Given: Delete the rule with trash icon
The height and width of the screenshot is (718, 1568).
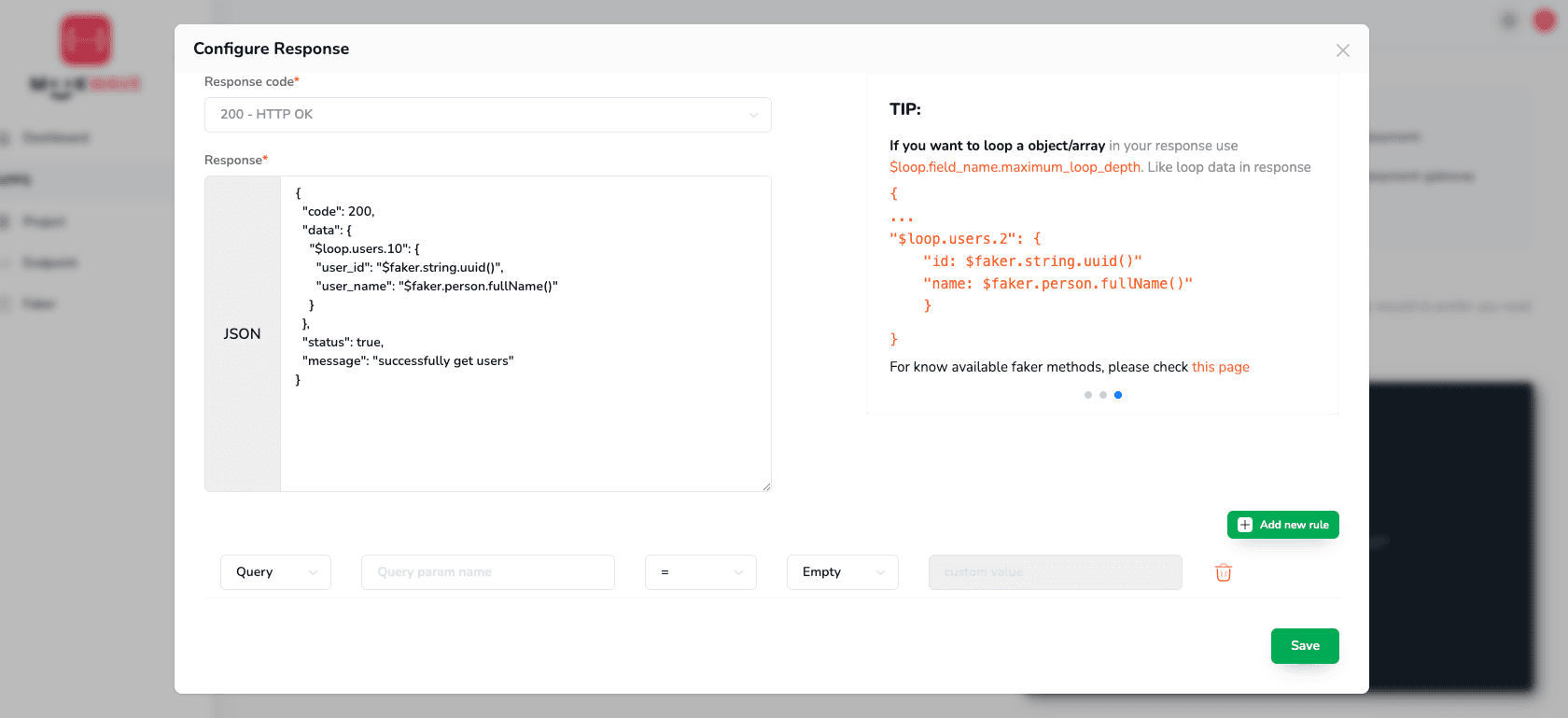Looking at the screenshot, I should click(1224, 572).
